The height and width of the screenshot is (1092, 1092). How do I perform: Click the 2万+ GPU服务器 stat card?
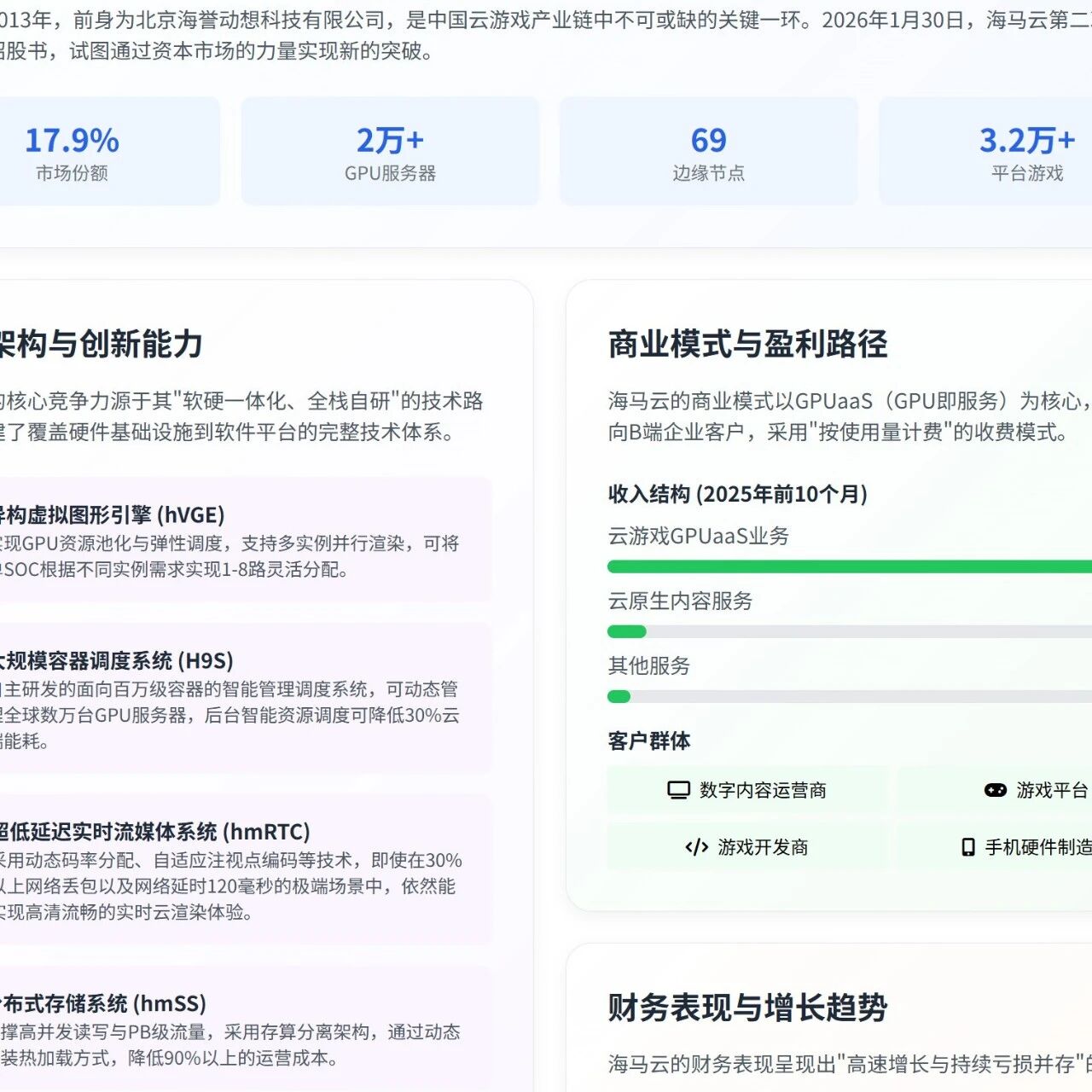coord(390,151)
